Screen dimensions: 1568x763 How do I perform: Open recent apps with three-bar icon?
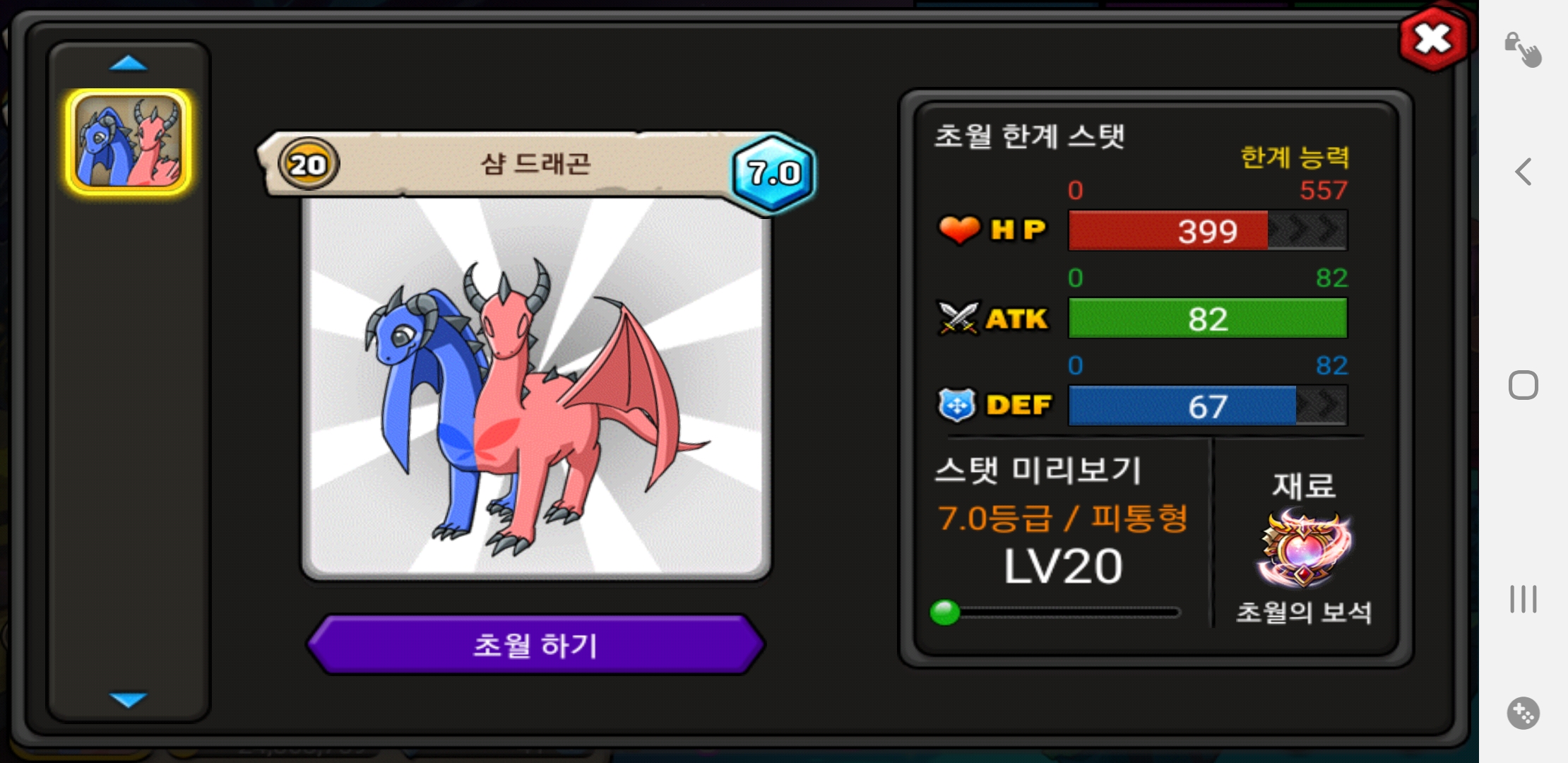click(x=1524, y=599)
